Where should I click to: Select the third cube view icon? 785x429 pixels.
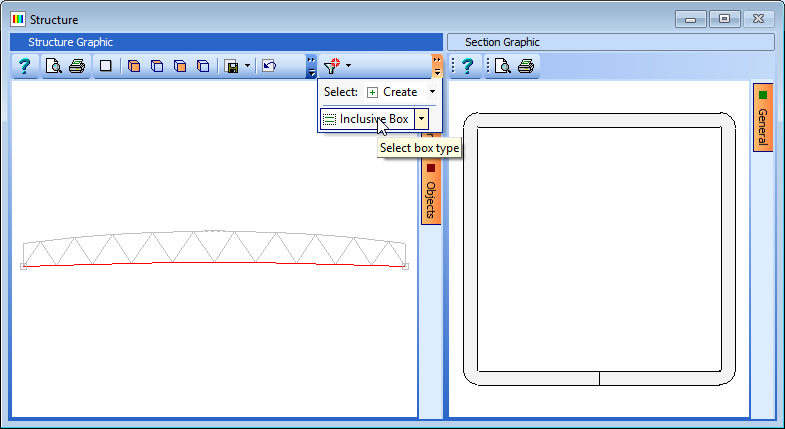180,66
